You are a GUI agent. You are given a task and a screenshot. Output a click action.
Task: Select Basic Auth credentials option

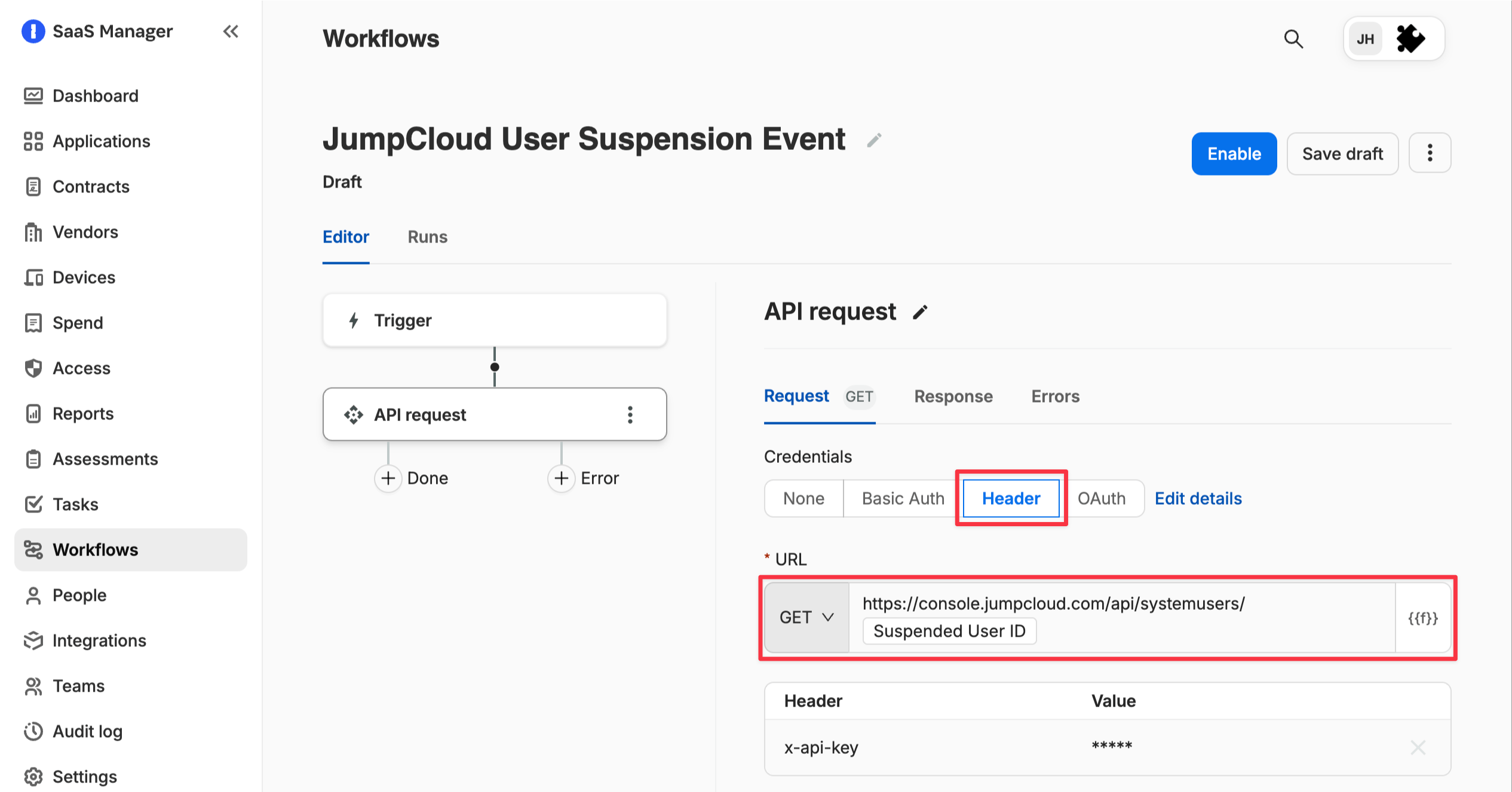point(903,498)
